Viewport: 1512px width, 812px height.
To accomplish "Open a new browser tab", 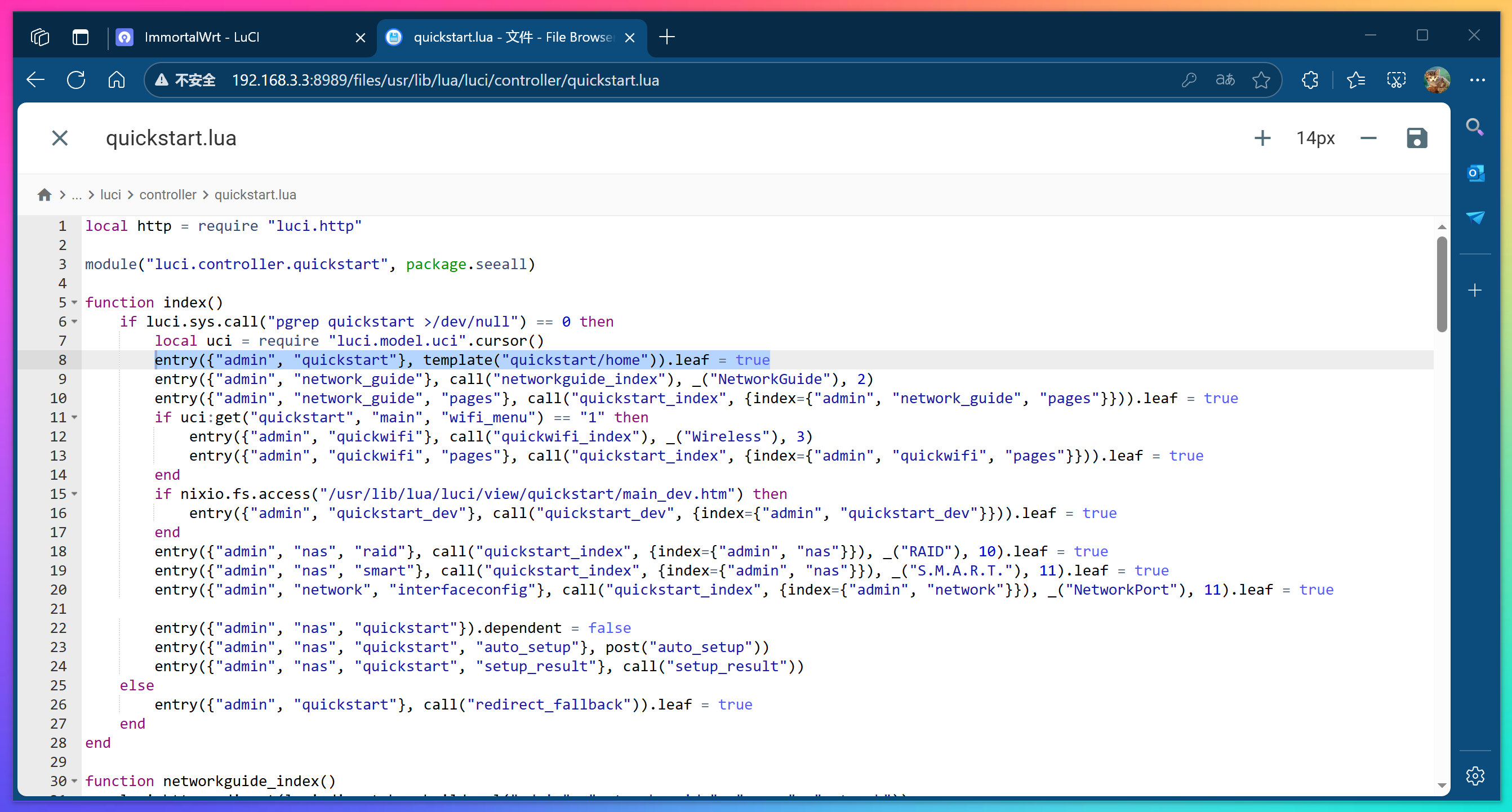I will click(667, 38).
